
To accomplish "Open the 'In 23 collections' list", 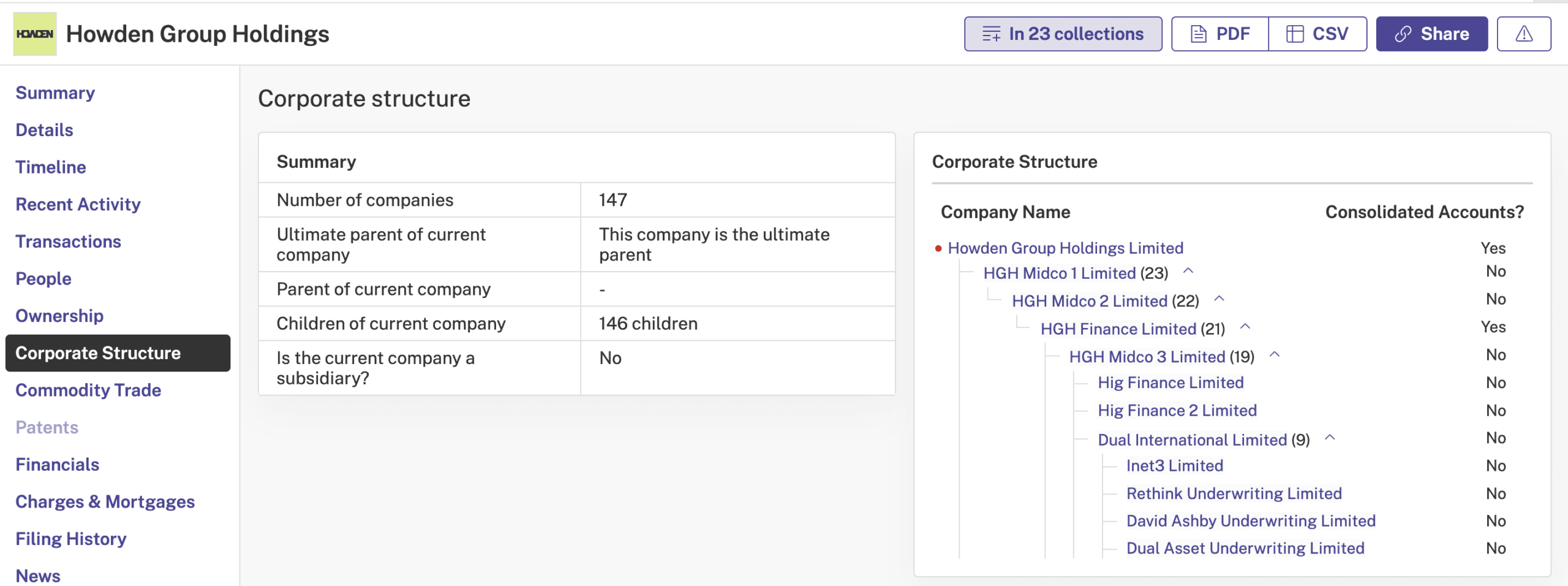I will pos(1063,34).
